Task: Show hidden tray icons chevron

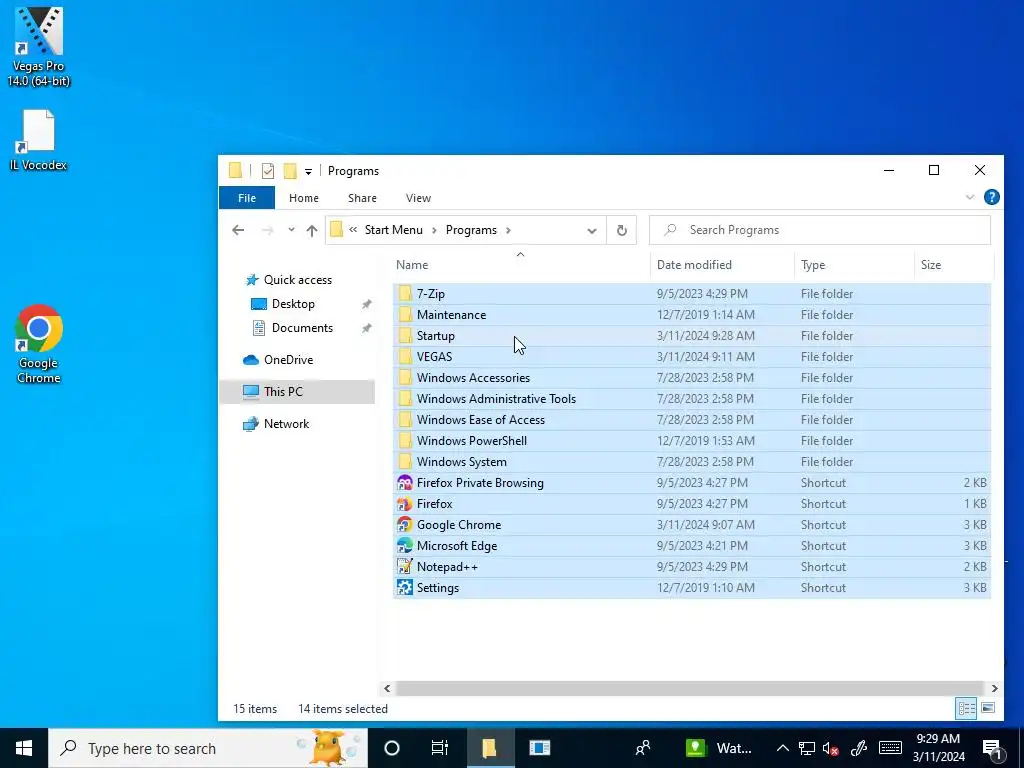Action: 782,748
